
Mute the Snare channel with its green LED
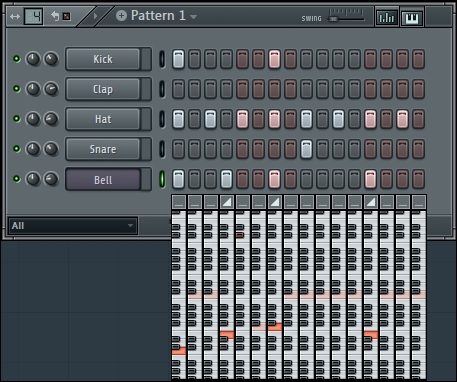coord(16,149)
